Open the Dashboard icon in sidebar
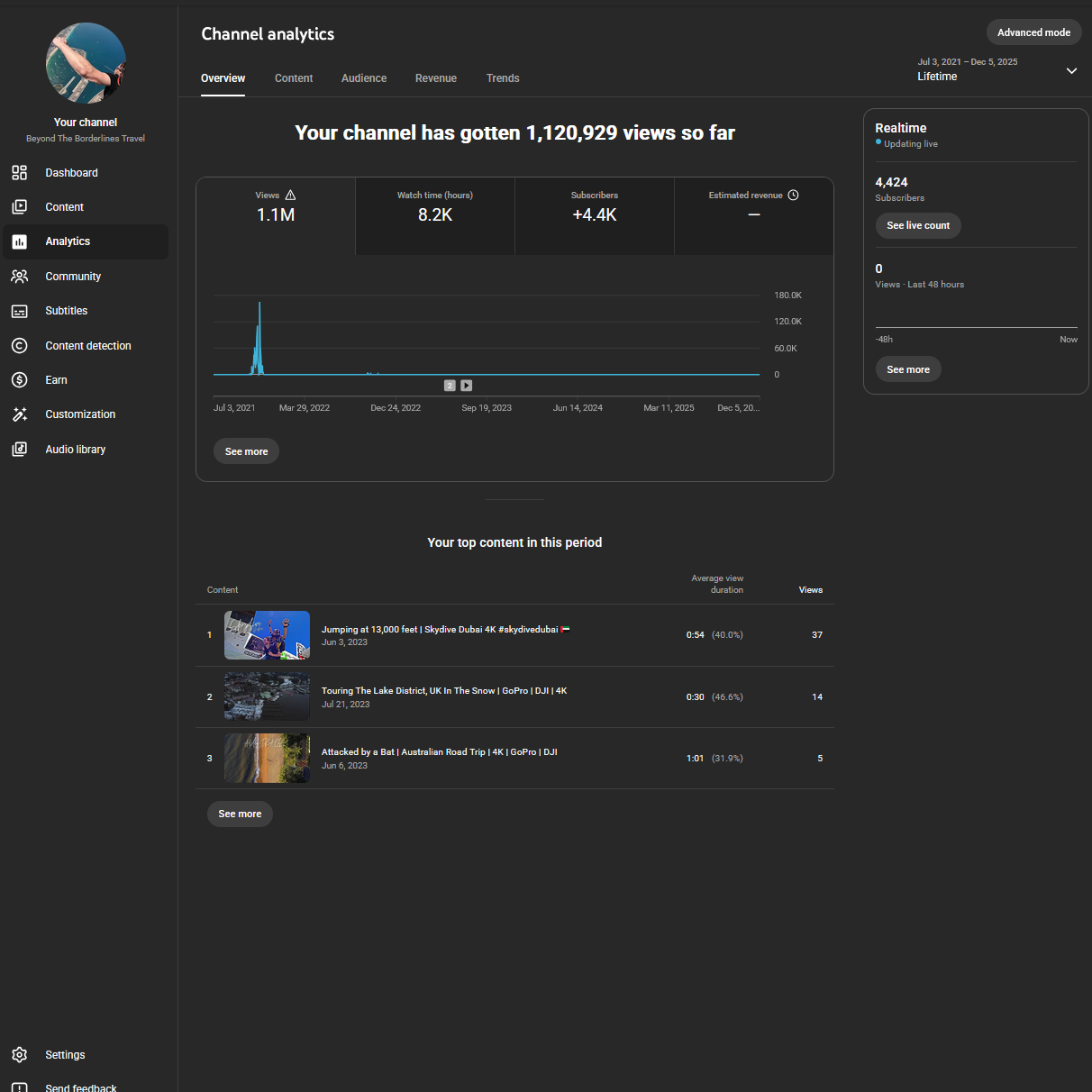 pos(19,173)
